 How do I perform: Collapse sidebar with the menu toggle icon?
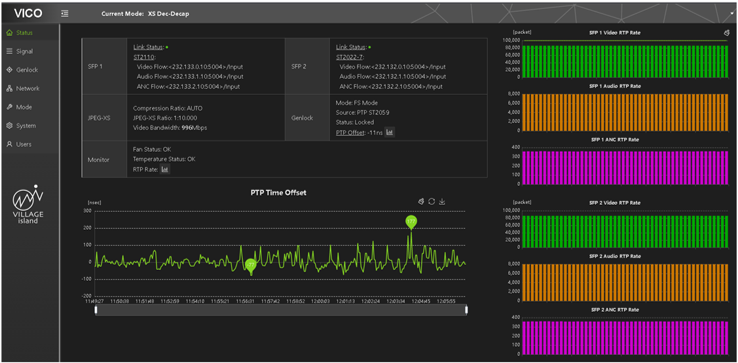(x=65, y=14)
